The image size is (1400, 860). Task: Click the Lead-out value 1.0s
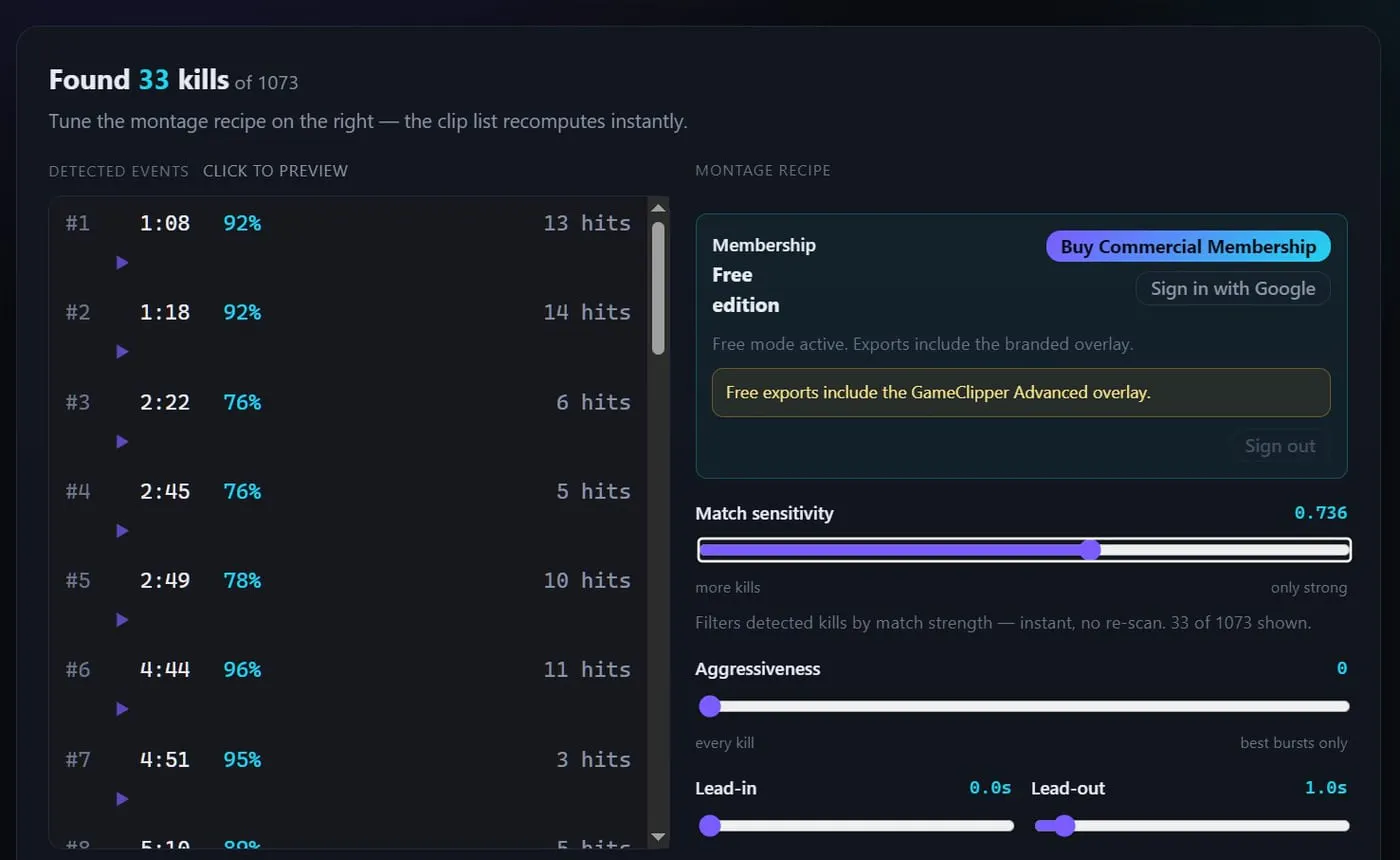coord(1326,788)
